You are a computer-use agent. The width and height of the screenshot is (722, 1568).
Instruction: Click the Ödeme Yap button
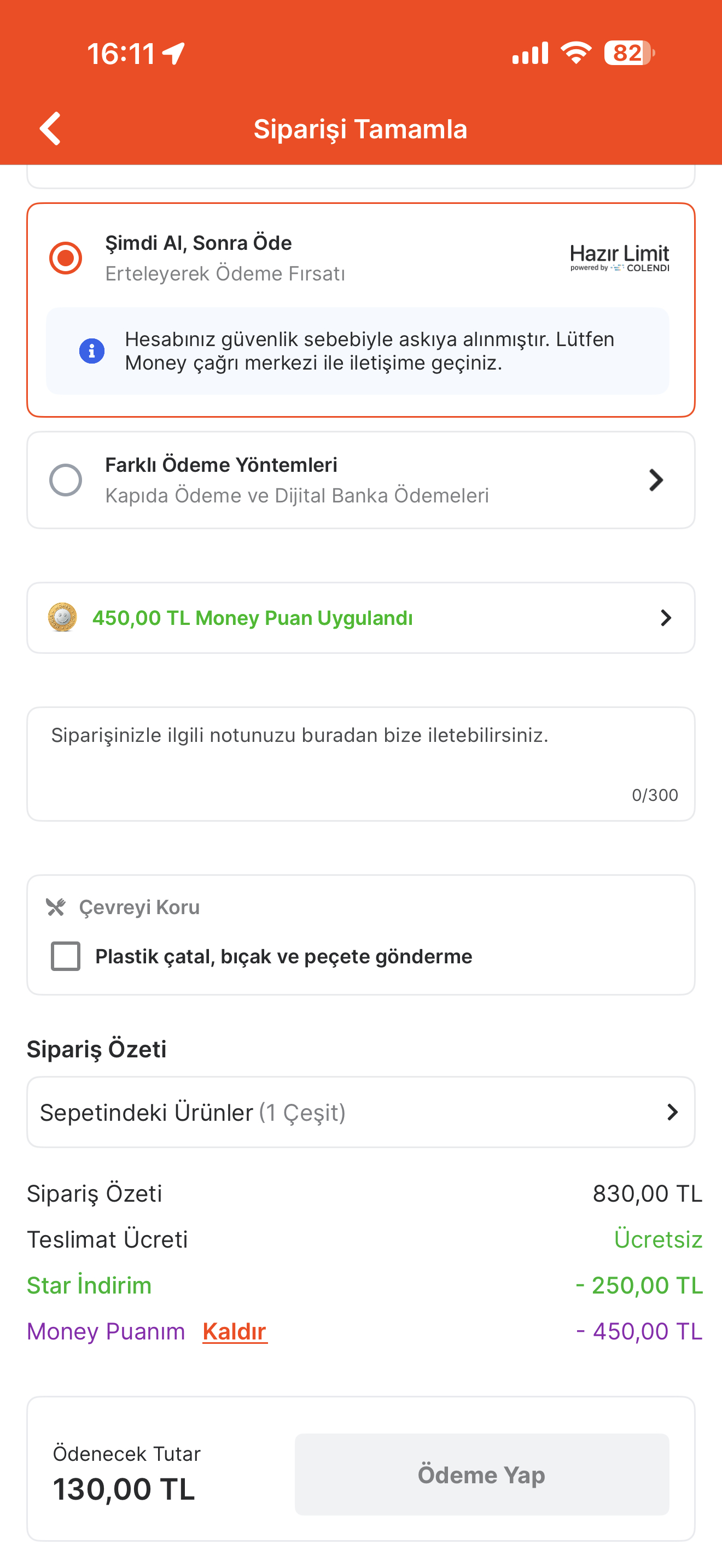tap(481, 1475)
